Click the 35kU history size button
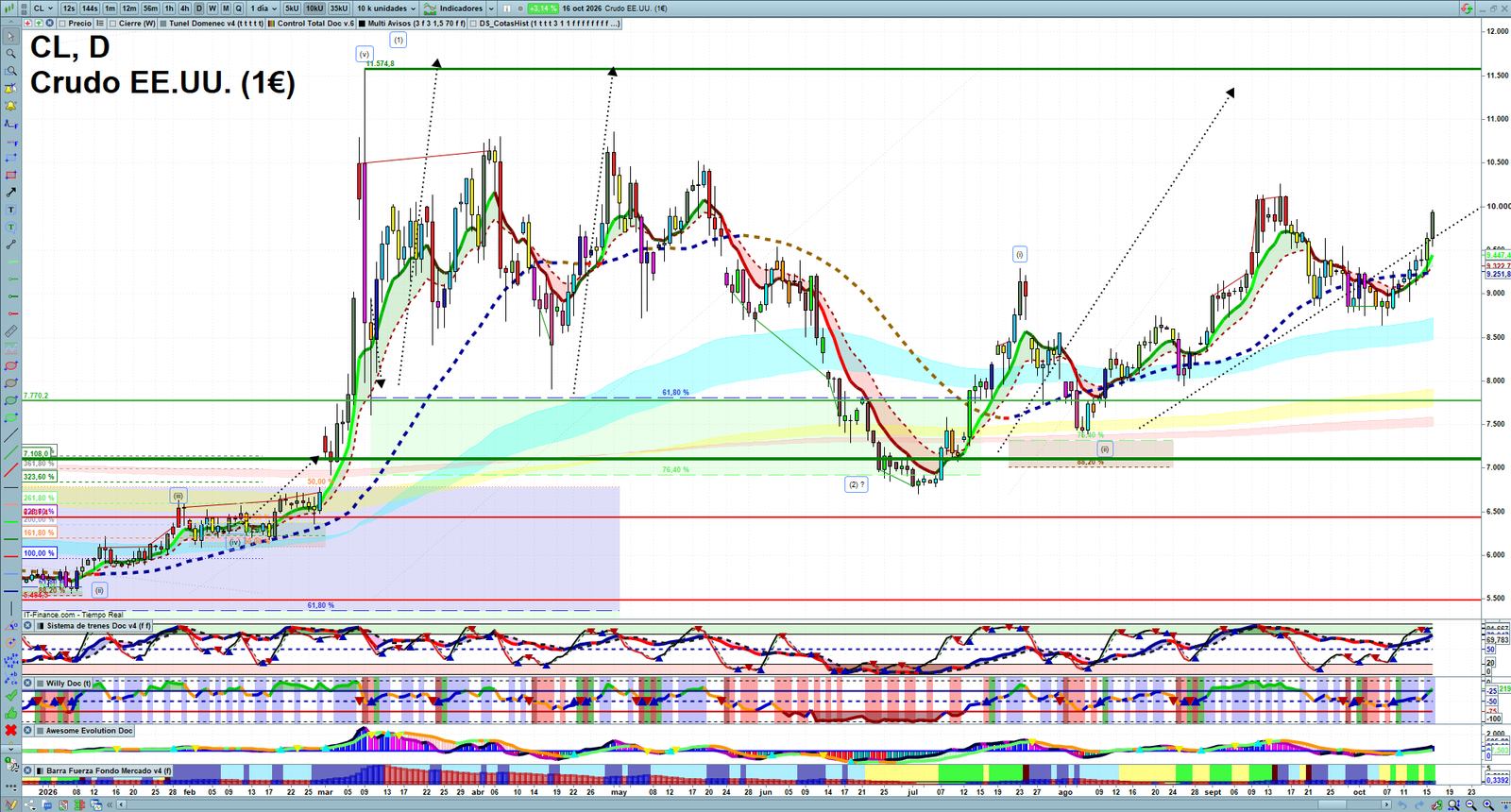The width and height of the screenshot is (1511, 812). 338,8
